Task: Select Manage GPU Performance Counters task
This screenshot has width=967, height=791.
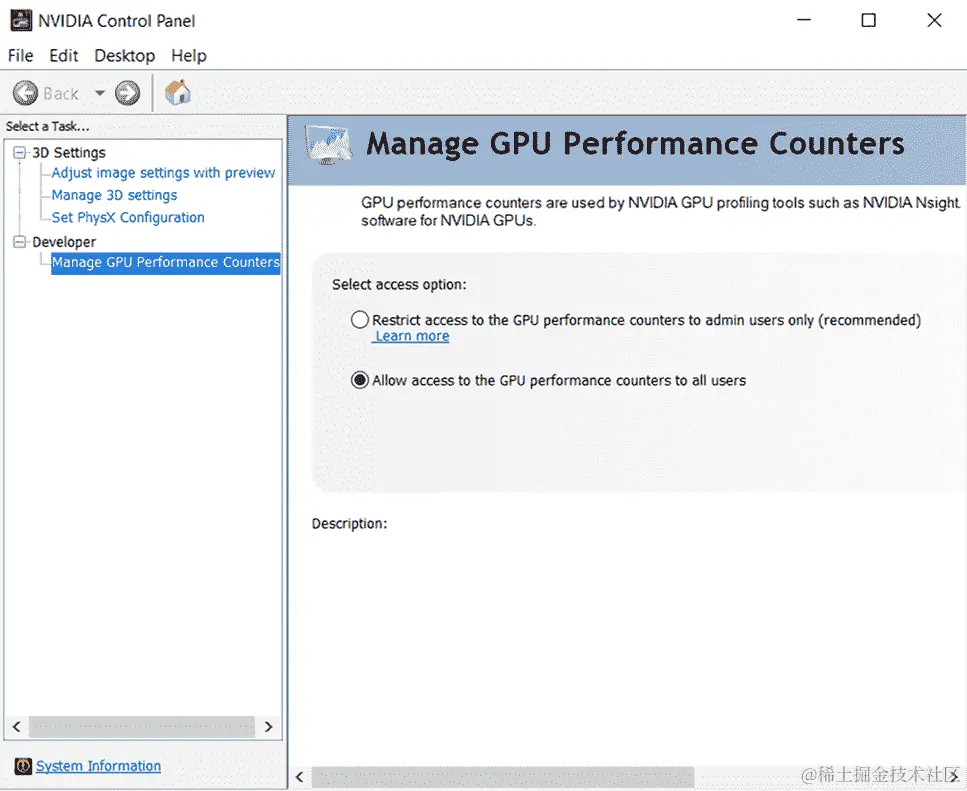Action: point(165,263)
